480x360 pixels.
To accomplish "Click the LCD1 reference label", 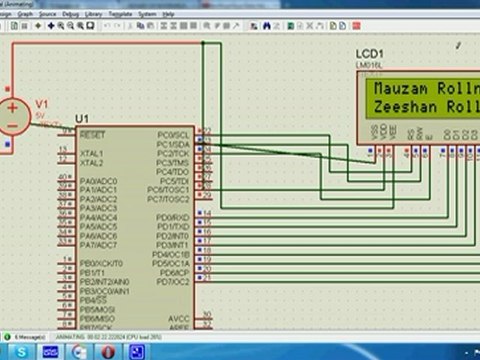I will tap(369, 54).
